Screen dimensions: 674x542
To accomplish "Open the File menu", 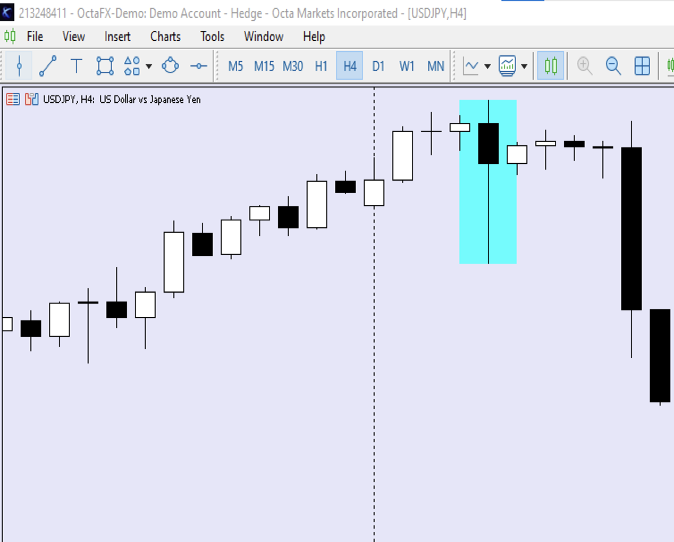I will 35,37.
